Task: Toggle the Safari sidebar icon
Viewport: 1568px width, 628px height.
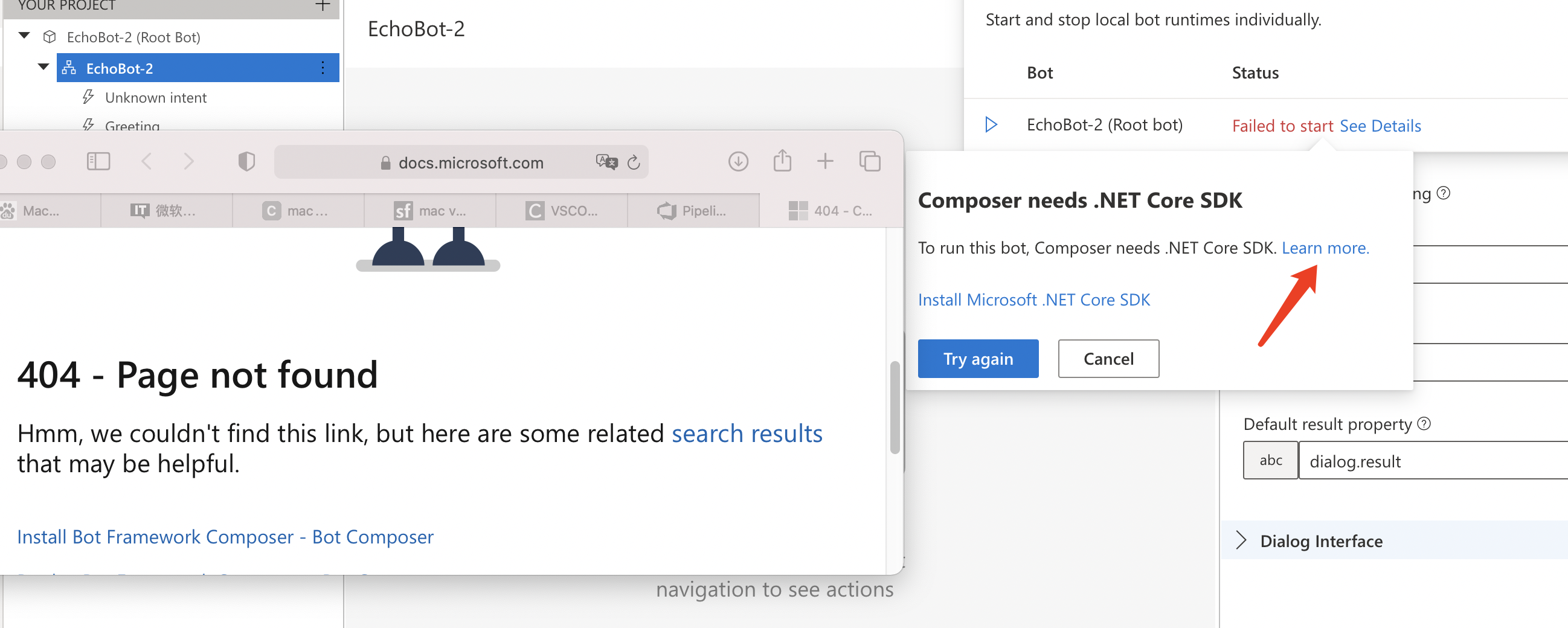Action: [98, 161]
